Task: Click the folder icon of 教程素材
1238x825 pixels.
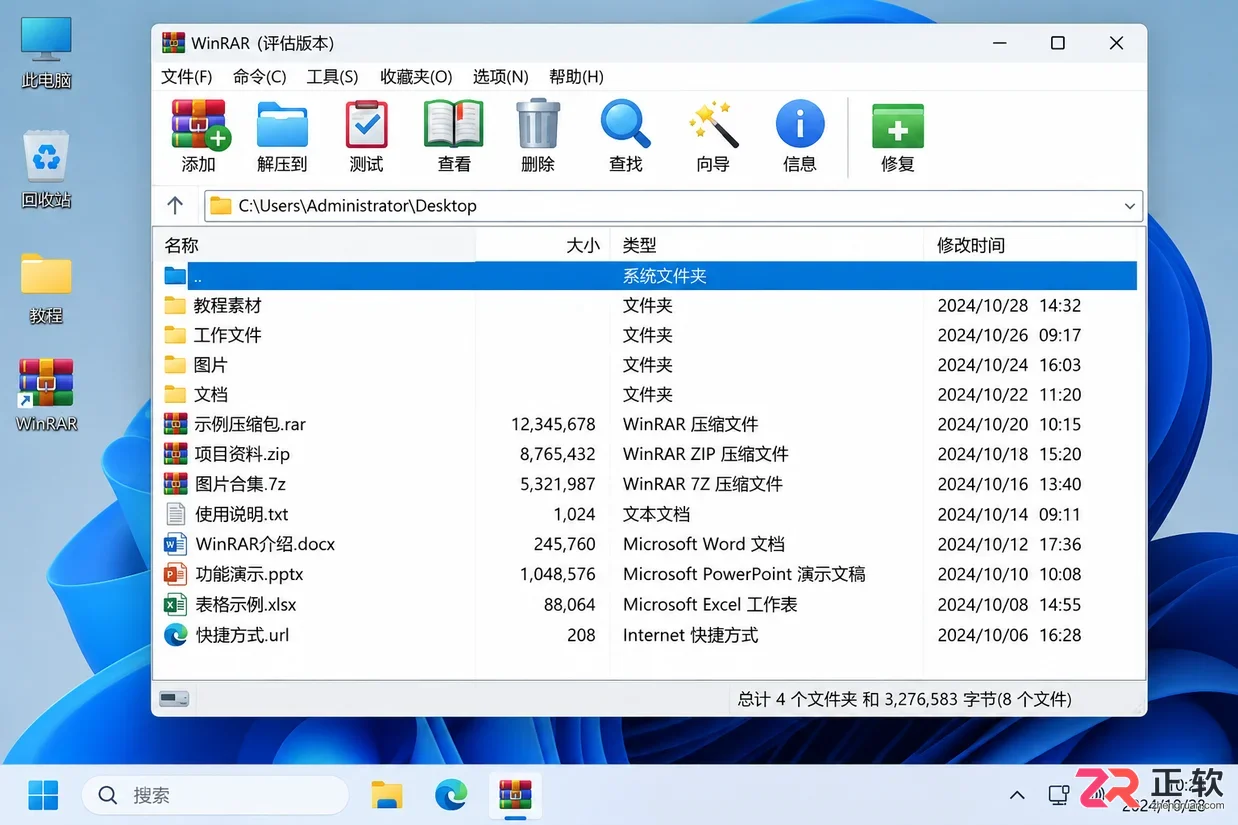Action: click(176, 305)
